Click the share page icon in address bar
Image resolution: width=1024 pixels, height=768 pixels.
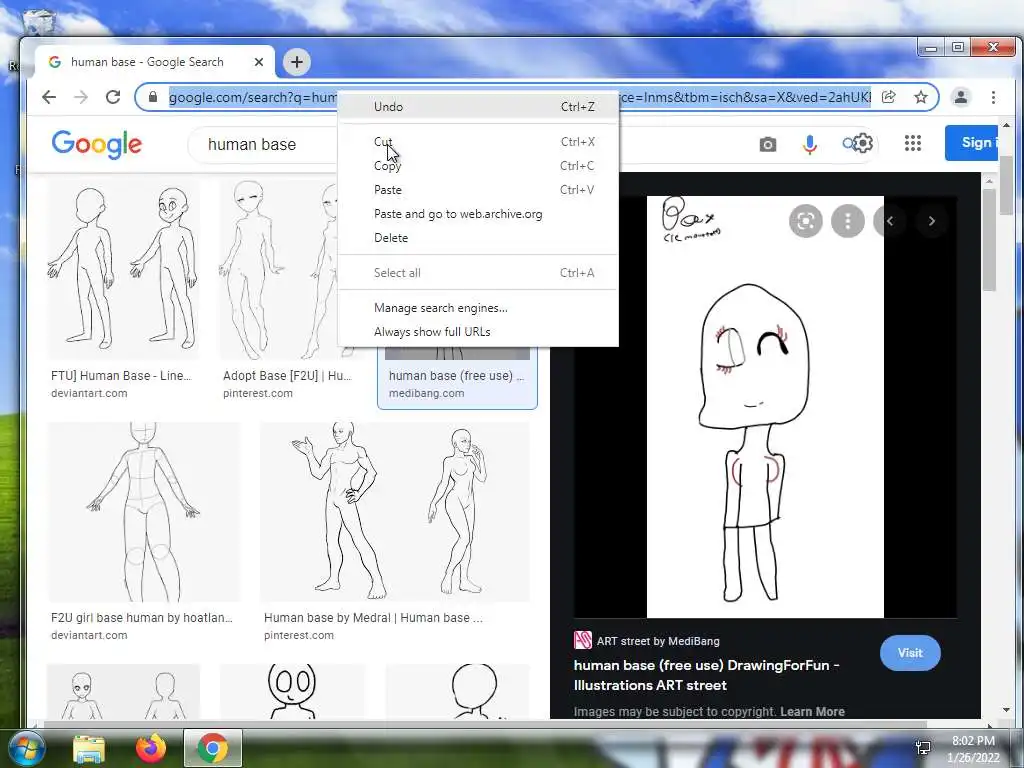point(888,97)
